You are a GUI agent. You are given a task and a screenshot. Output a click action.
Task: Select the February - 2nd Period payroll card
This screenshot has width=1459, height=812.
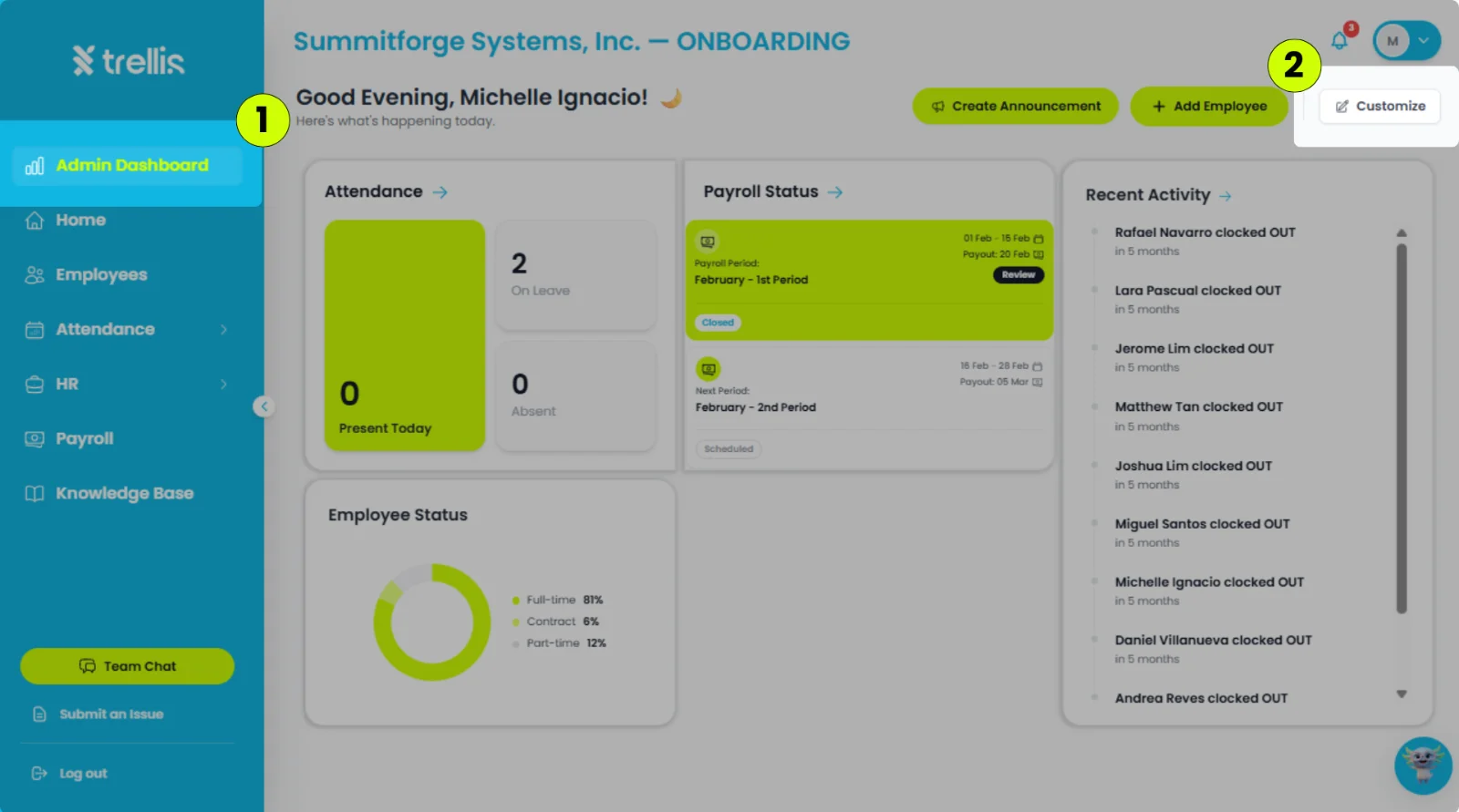click(x=869, y=407)
